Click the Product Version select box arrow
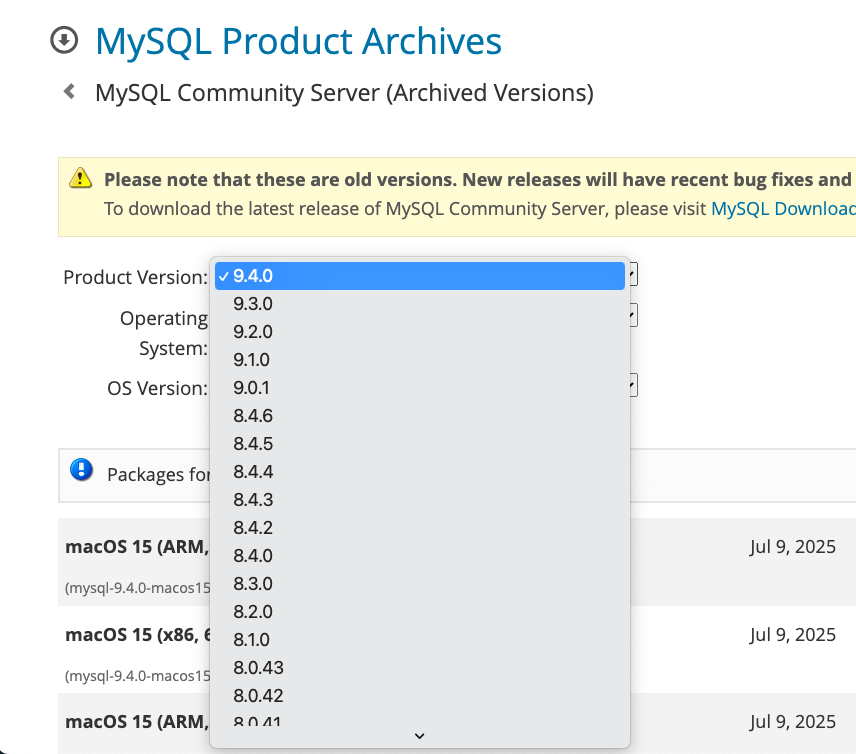 pyautogui.click(x=633, y=274)
